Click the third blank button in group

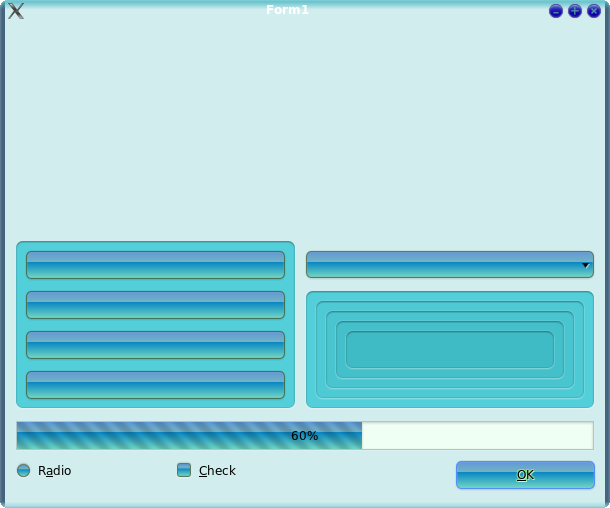(x=155, y=345)
